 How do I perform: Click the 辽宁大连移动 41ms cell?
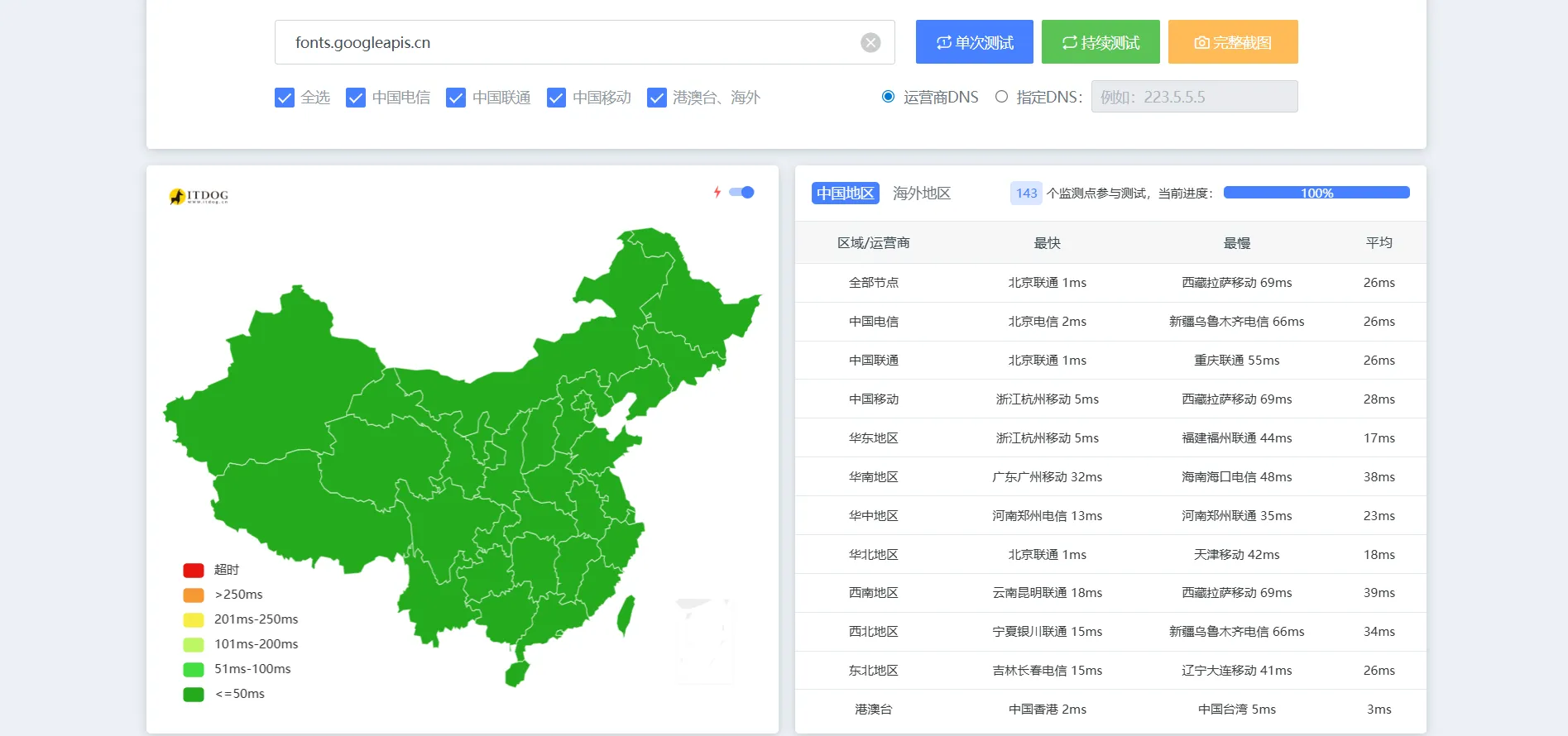(x=1237, y=671)
